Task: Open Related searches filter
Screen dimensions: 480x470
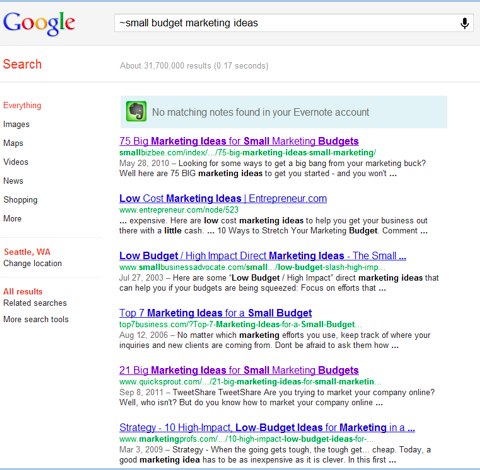Action: (x=35, y=303)
